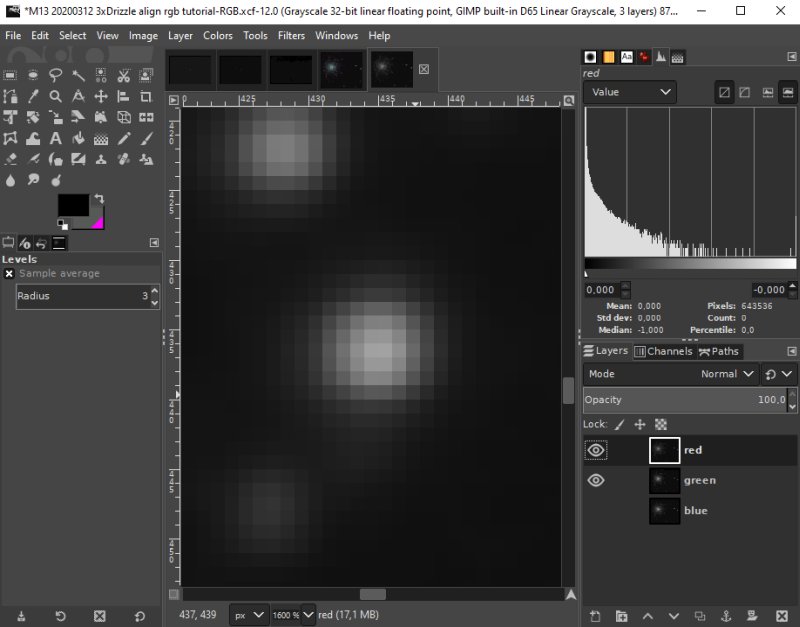This screenshot has width=800, height=627.
Task: Open the layer Mode Normal dropdown
Action: pyautogui.click(x=671, y=374)
